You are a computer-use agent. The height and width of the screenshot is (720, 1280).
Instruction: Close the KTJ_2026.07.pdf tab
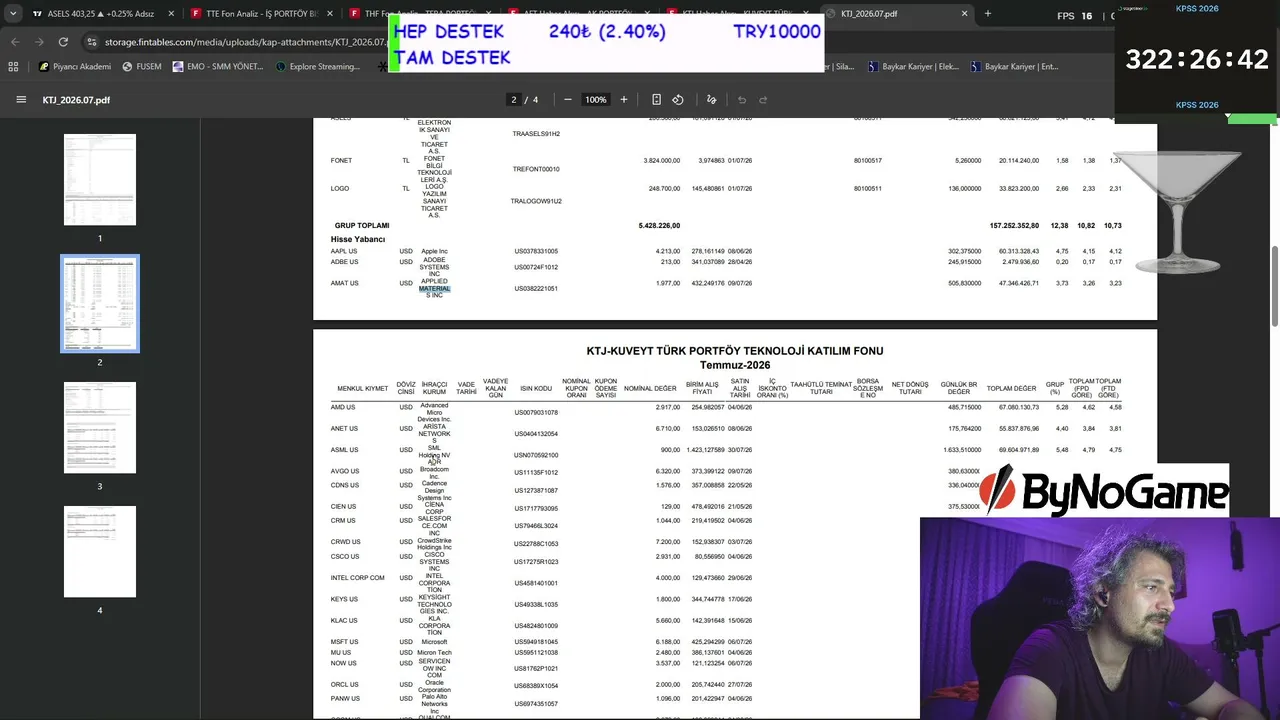[965, 14]
